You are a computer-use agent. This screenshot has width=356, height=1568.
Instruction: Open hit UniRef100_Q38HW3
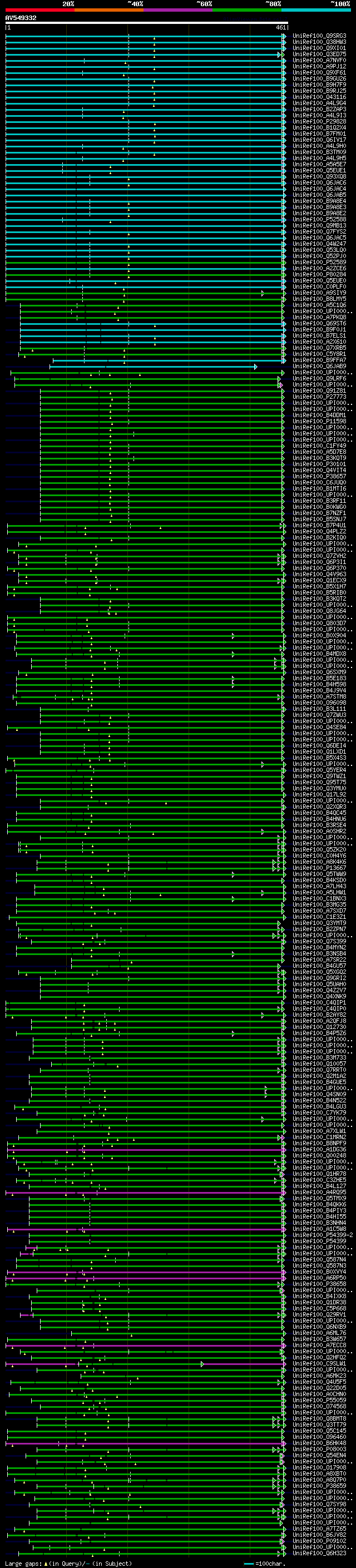(x=319, y=42)
